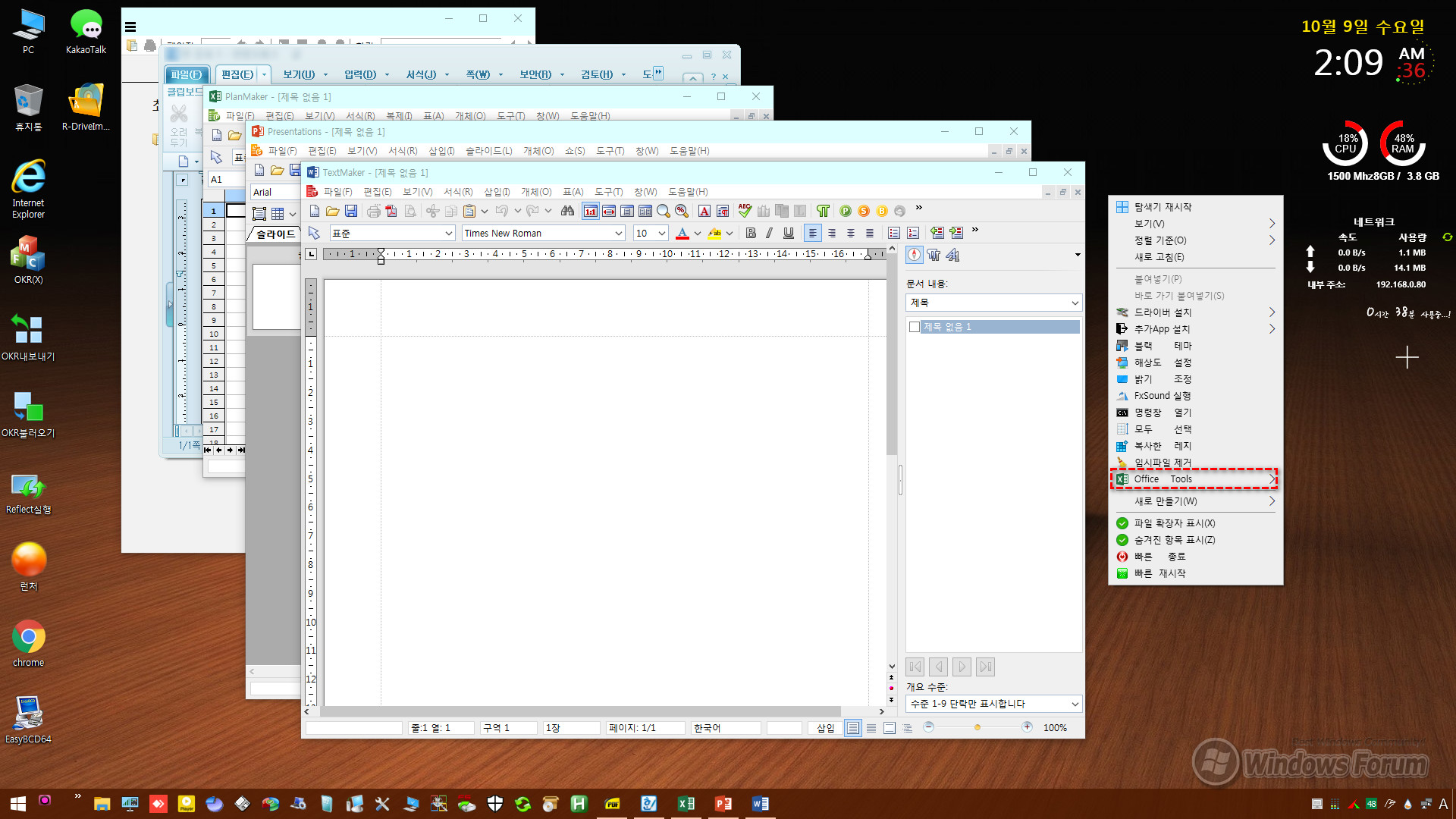Open TextMaker '도움말(H)' menu
Viewport: 1456px width, 819px height.
pos(688,193)
